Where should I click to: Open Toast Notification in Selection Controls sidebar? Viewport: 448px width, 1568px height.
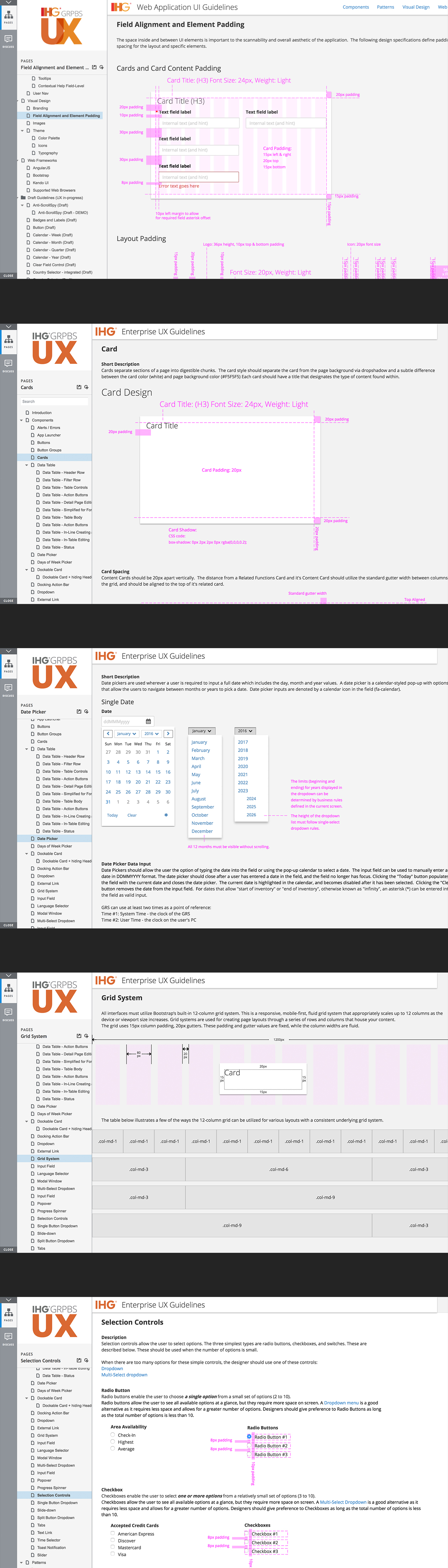click(52, 1547)
